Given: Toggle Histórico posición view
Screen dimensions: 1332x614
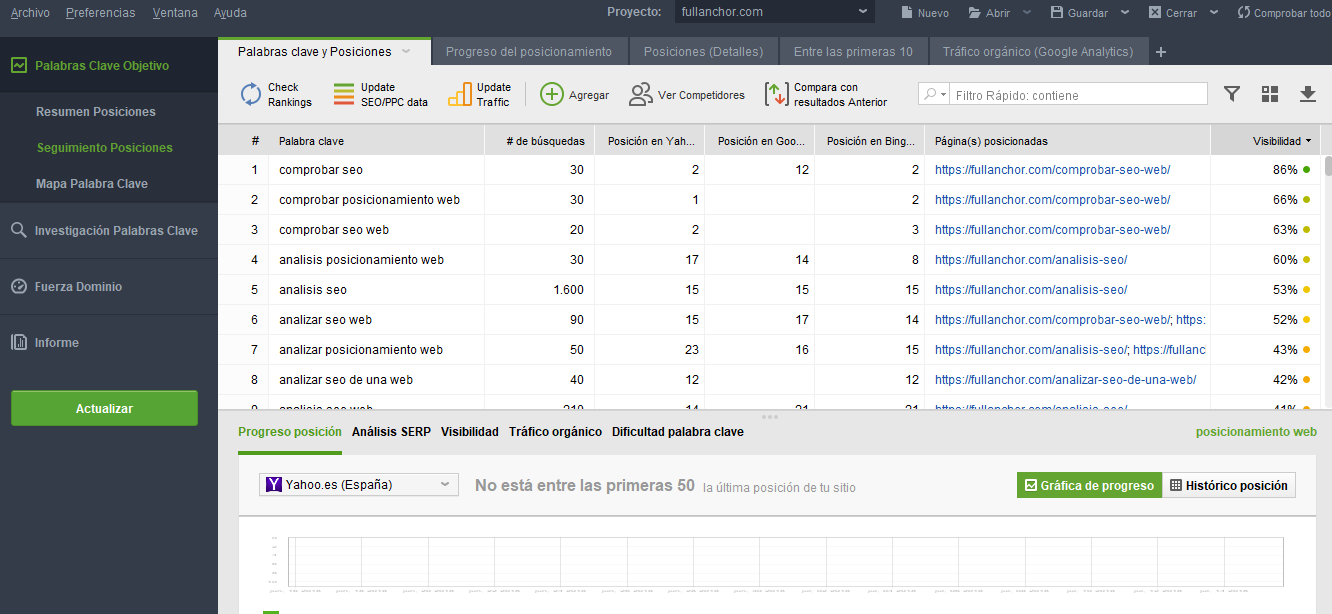Looking at the screenshot, I should point(1229,485).
